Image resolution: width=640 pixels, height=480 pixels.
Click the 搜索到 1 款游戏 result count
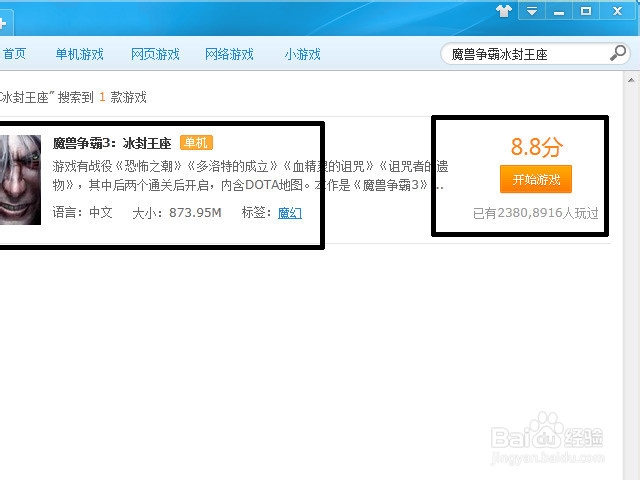(102, 97)
